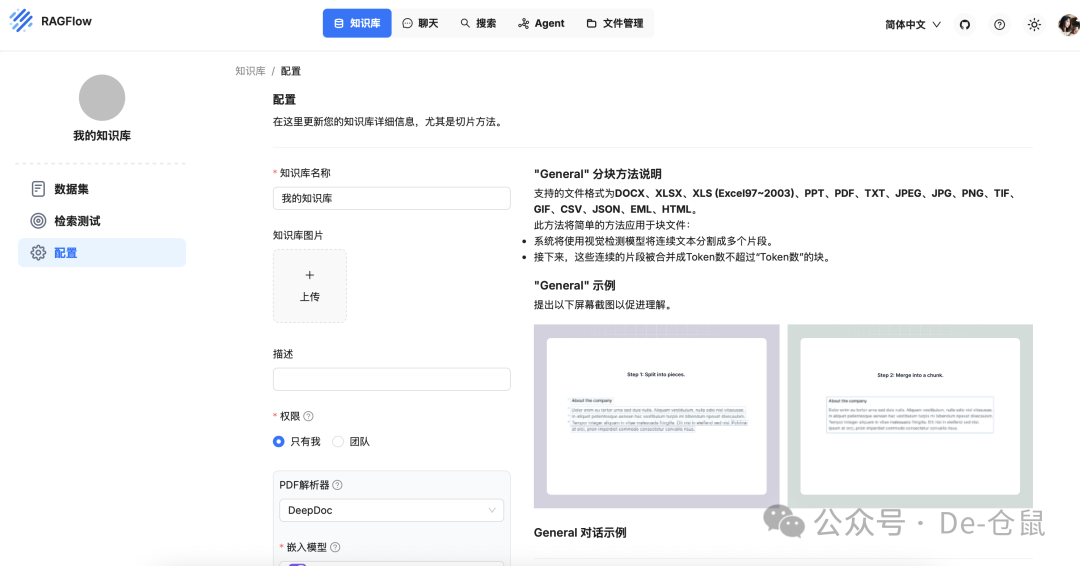Viewport: 1080px width, 566px height.
Task: Focus the 知识库名称 input field
Action: (391, 198)
